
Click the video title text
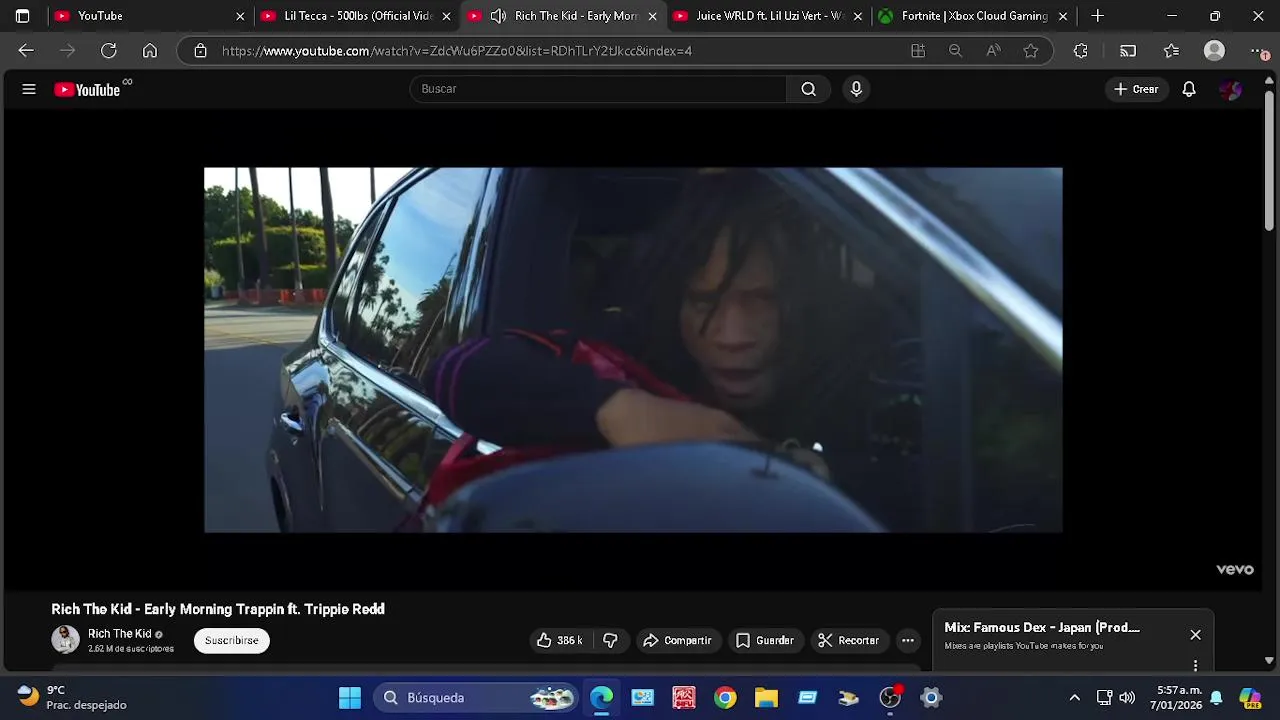coord(218,609)
